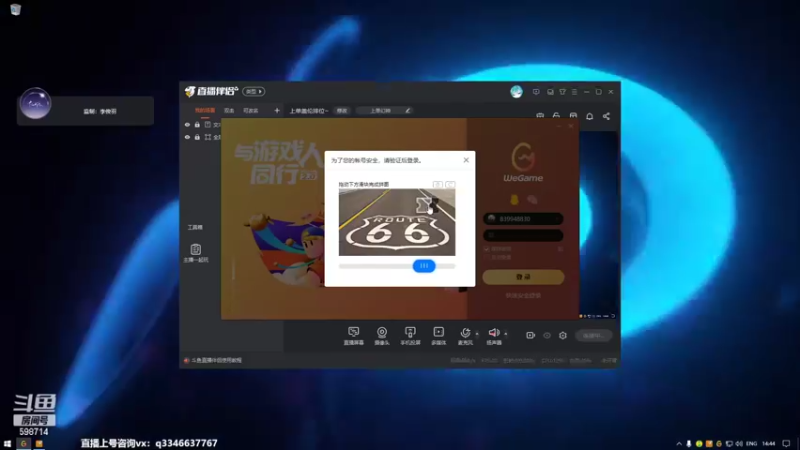Open the hamburger menu in the title bar
Screen dimensions: 800x450
574,92
